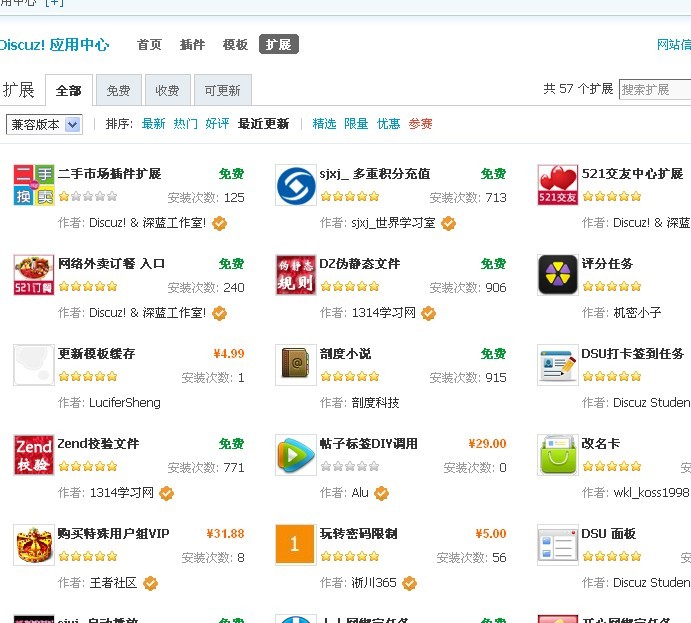Open 网站信 link at top right

point(674,44)
